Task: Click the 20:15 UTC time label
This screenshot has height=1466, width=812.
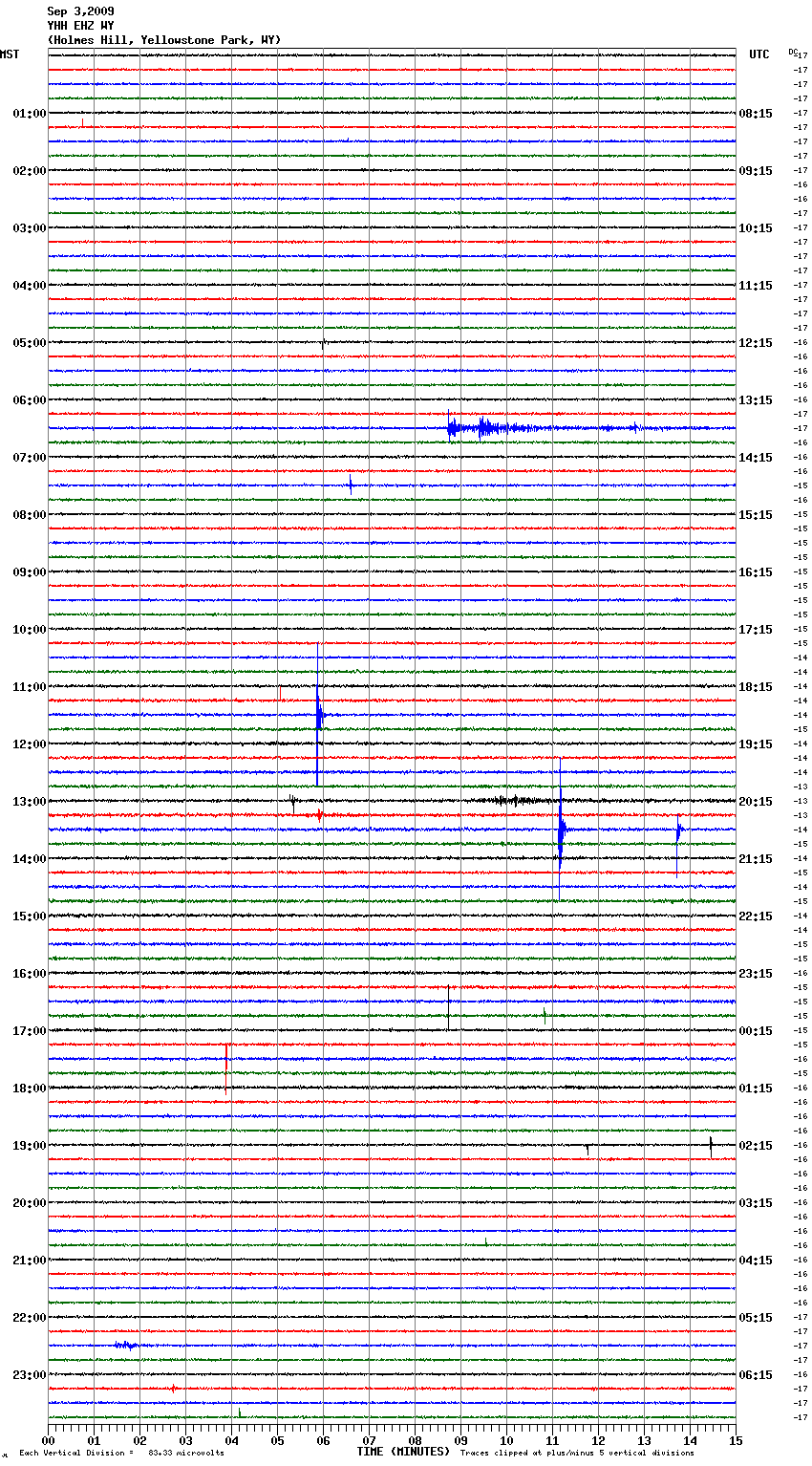Action: tap(756, 802)
